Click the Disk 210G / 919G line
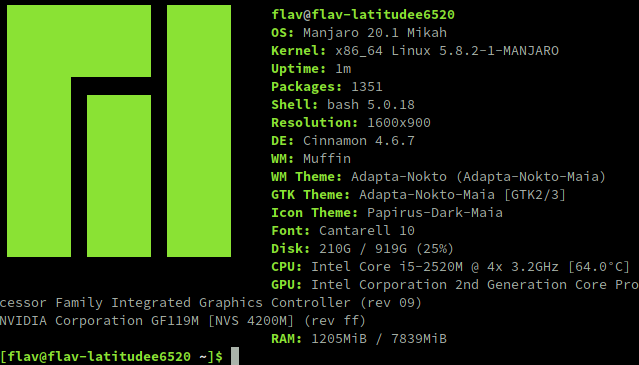 (x=363, y=248)
